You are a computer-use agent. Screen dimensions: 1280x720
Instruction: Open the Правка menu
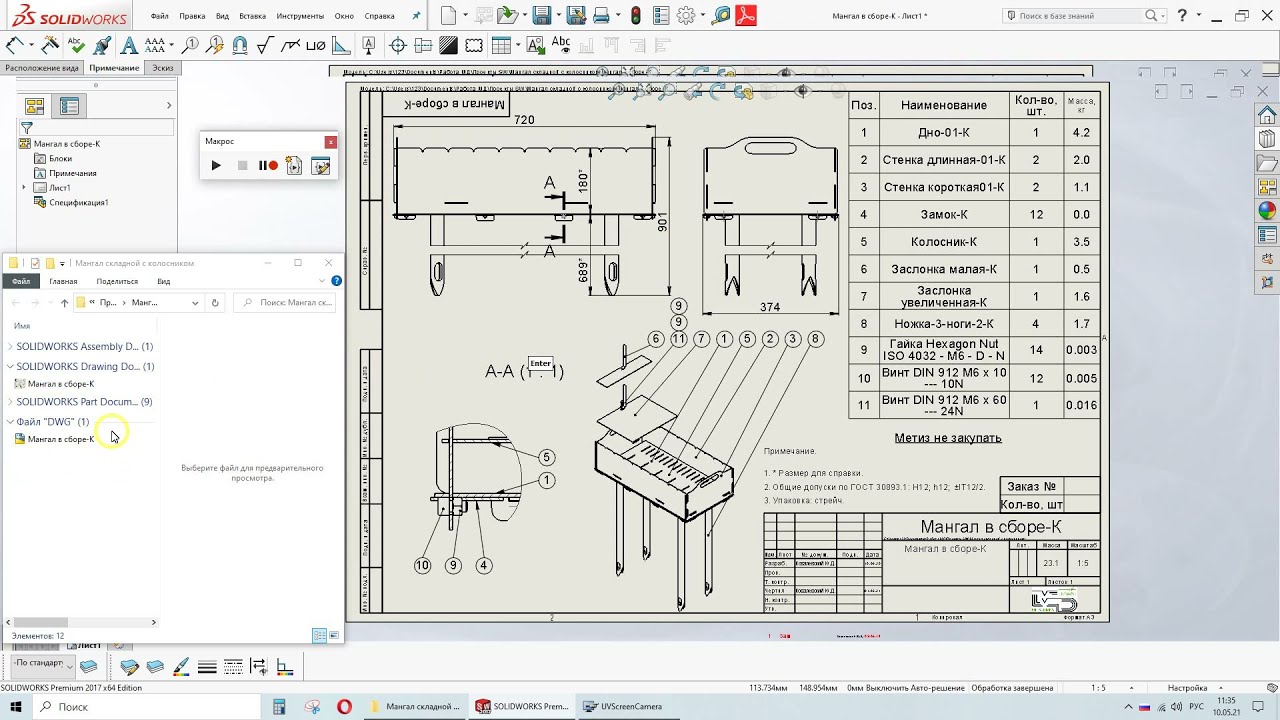(x=192, y=16)
